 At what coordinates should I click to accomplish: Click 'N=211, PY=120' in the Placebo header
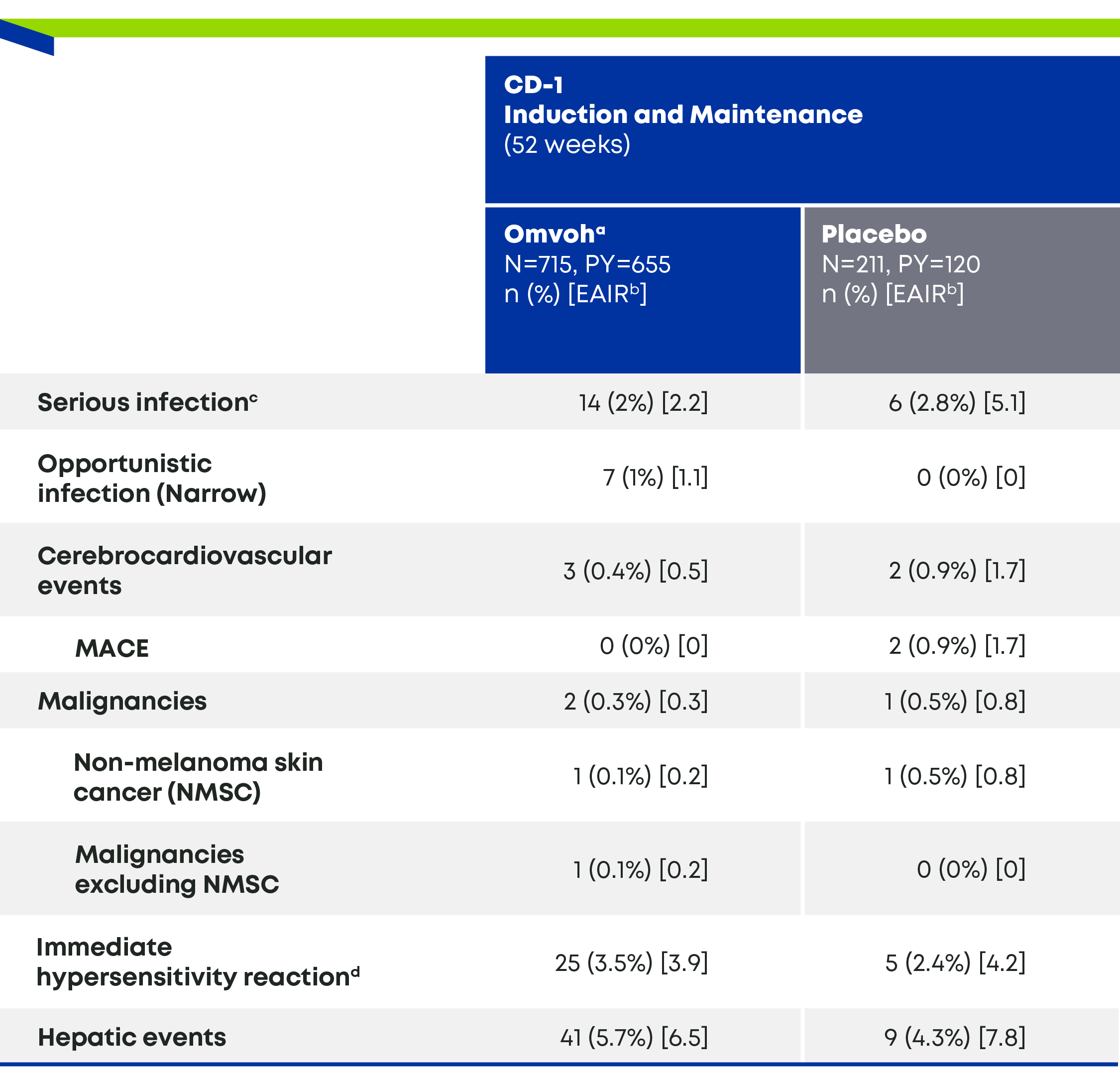900,264
